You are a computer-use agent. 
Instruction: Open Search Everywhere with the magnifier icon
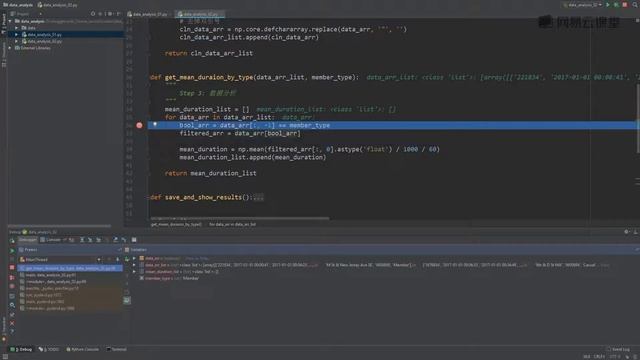(635, 5)
